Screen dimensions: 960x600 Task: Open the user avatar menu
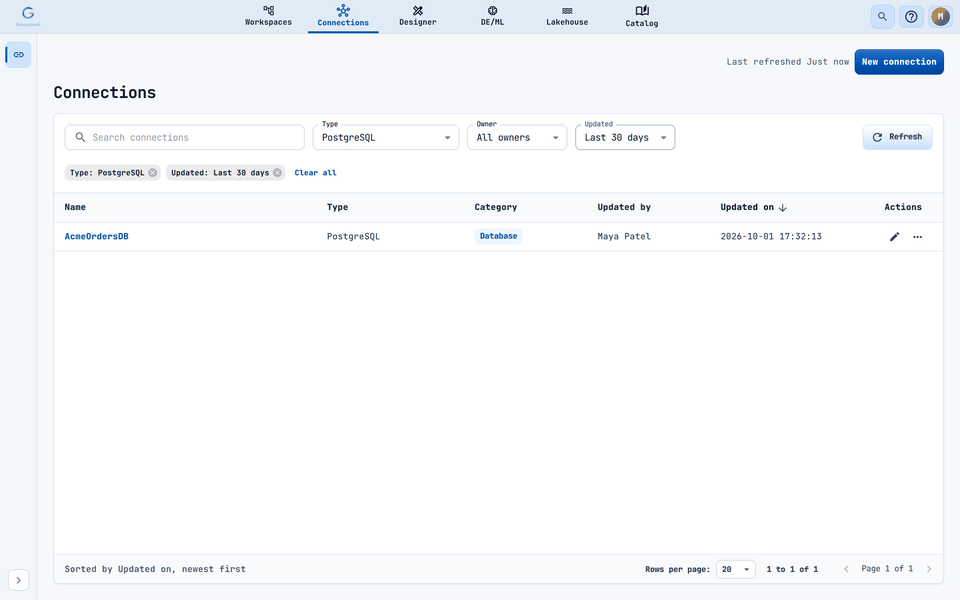(x=940, y=17)
